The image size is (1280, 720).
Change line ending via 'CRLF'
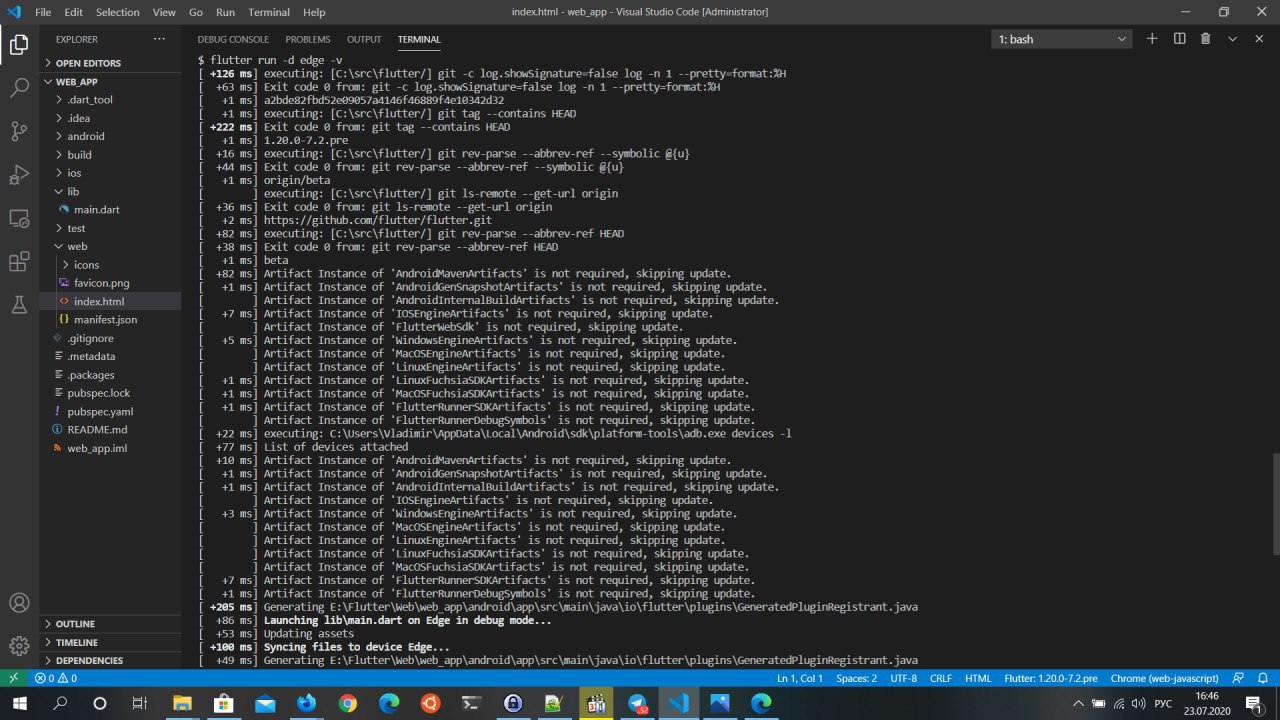point(941,678)
